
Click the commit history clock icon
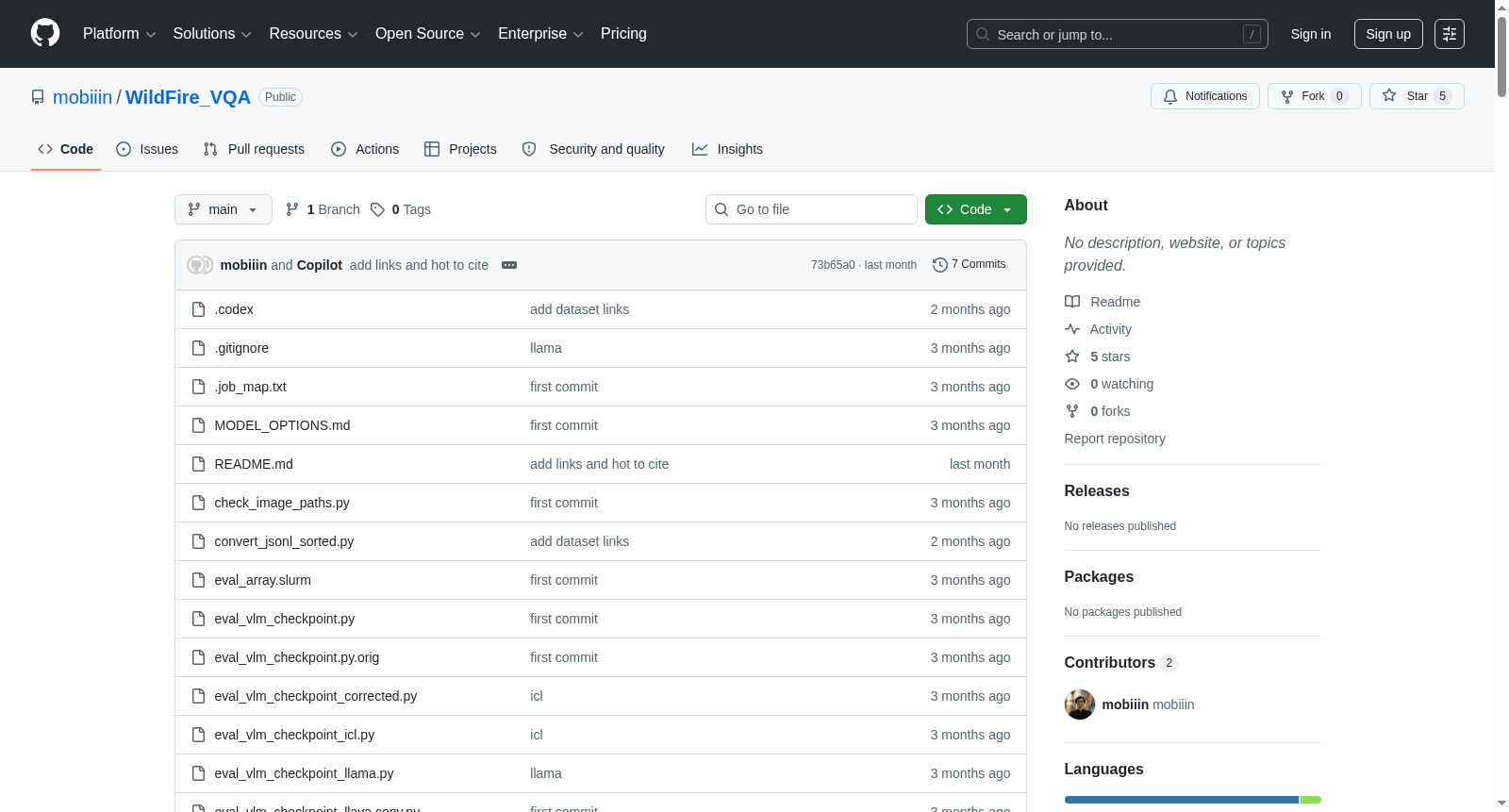(939, 265)
